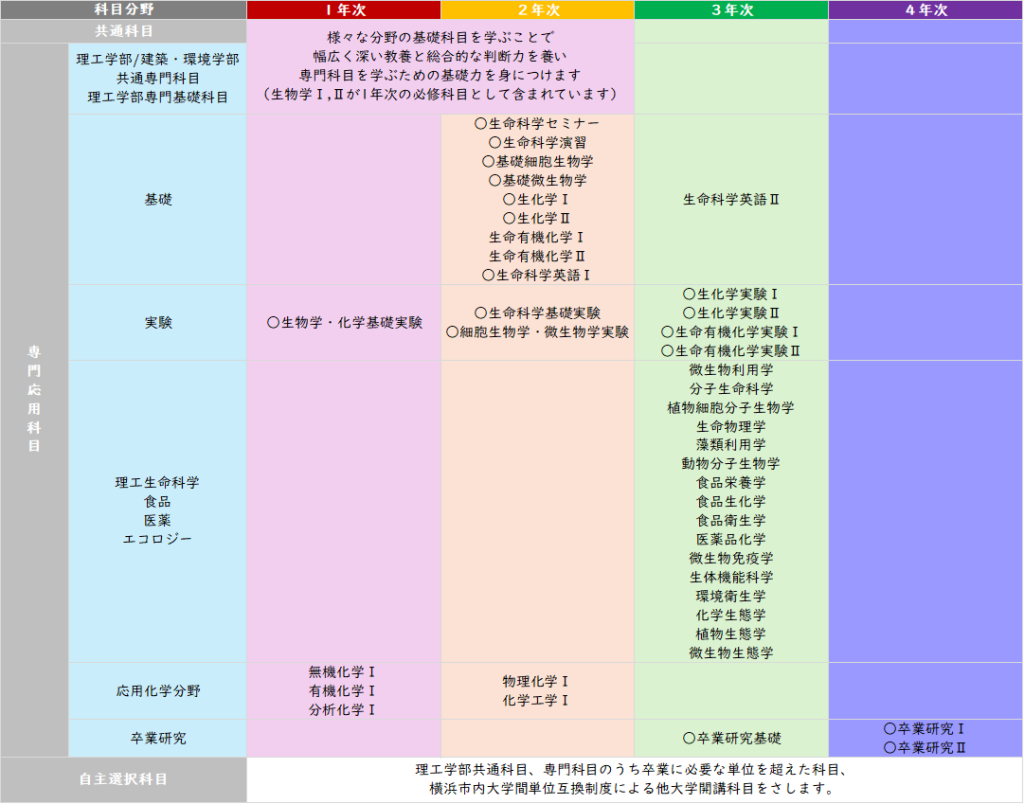Click the 生命科学英語Ⅱ course in year three
Viewport: 1024px width, 804px height.
[731, 199]
